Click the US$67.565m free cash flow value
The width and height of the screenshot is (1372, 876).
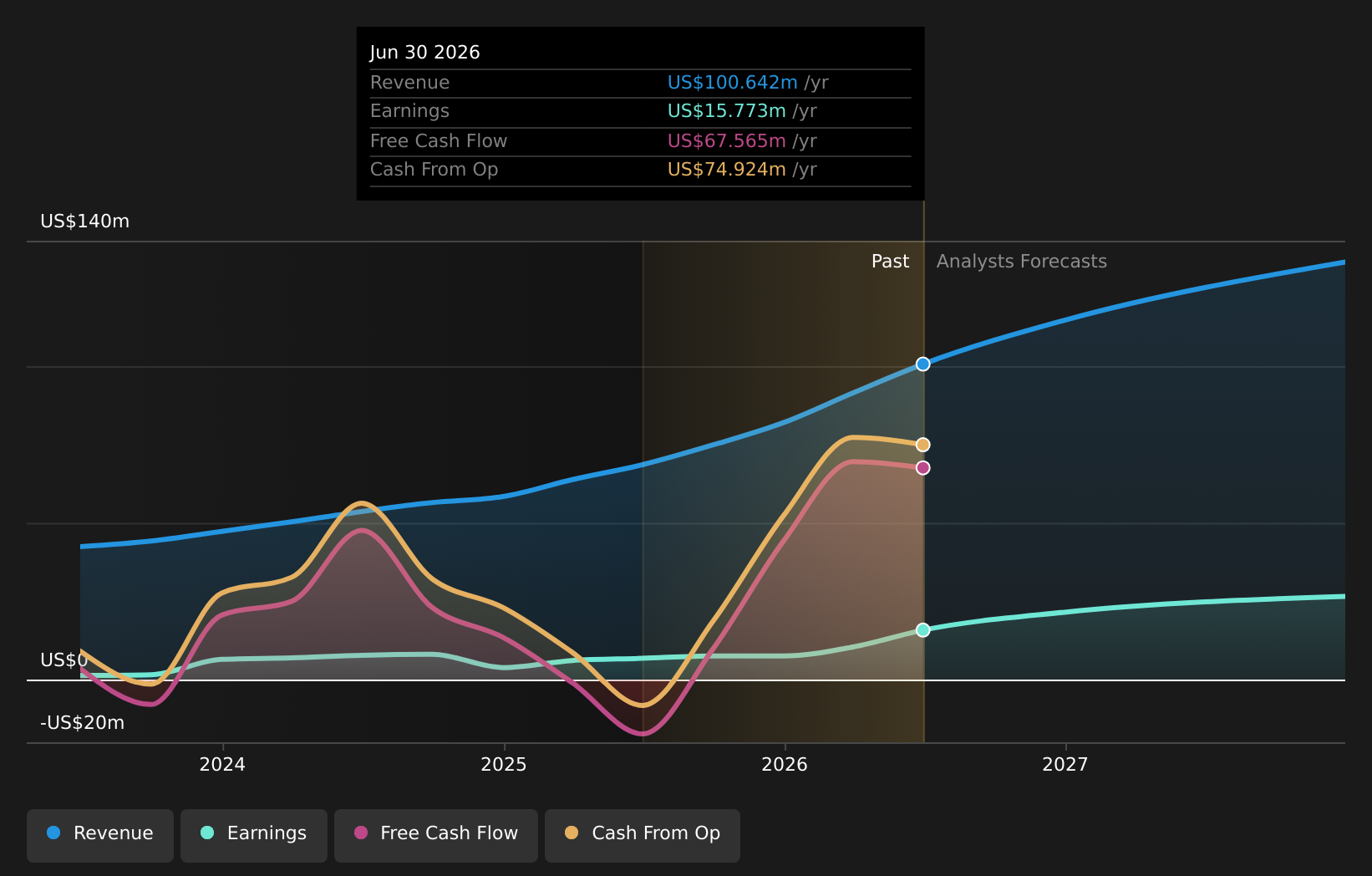coord(726,141)
